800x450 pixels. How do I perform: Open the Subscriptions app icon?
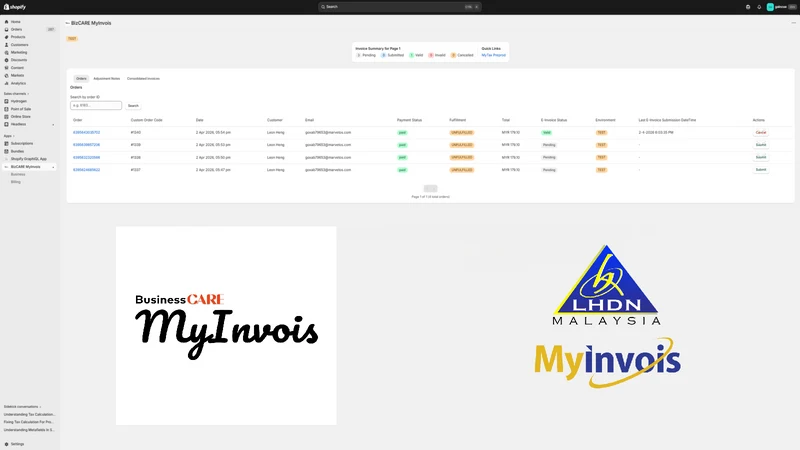click(x=7, y=144)
